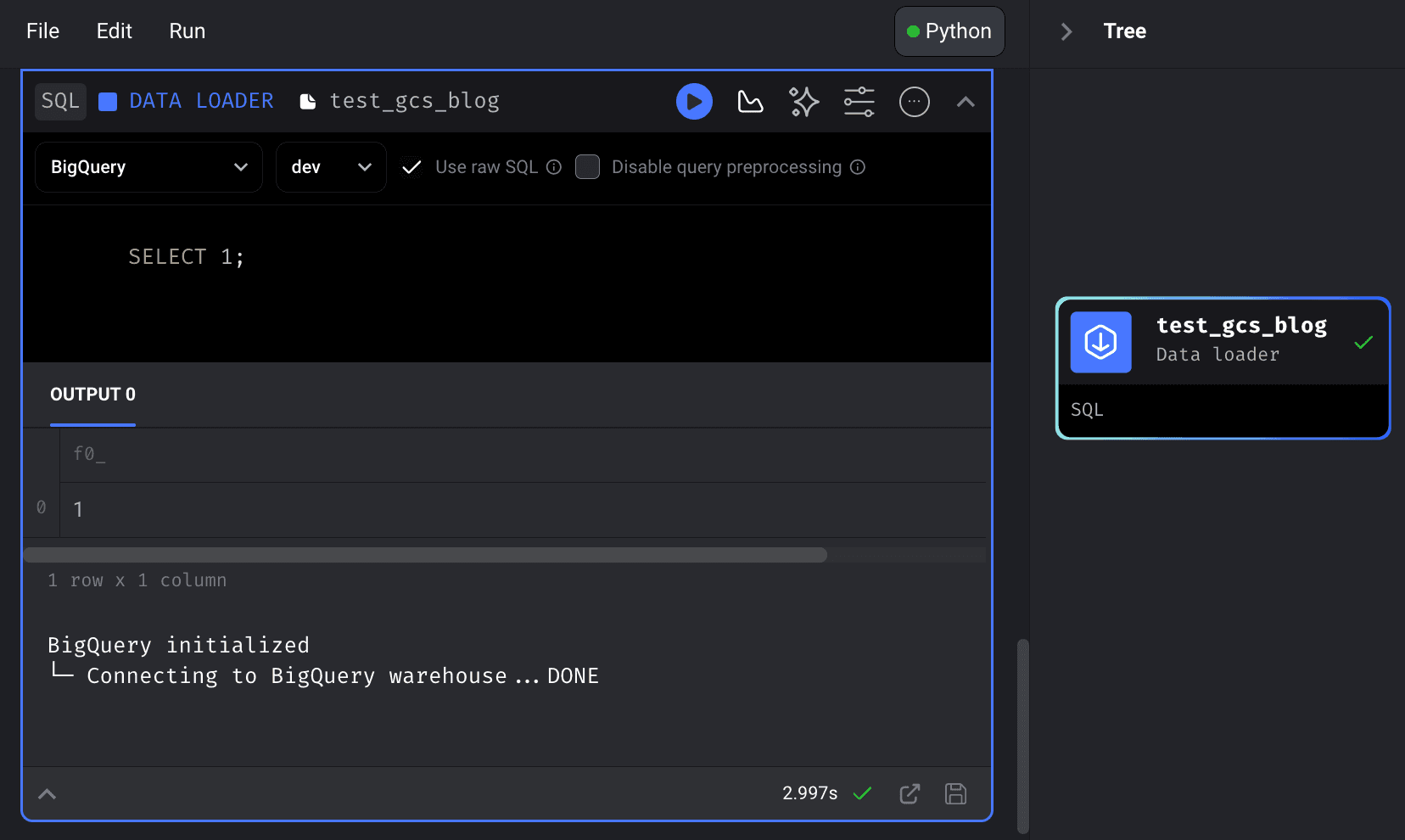Screen dimensions: 1405x840
Task: Click the green checkmark on tree node
Action: pyautogui.click(x=1363, y=343)
